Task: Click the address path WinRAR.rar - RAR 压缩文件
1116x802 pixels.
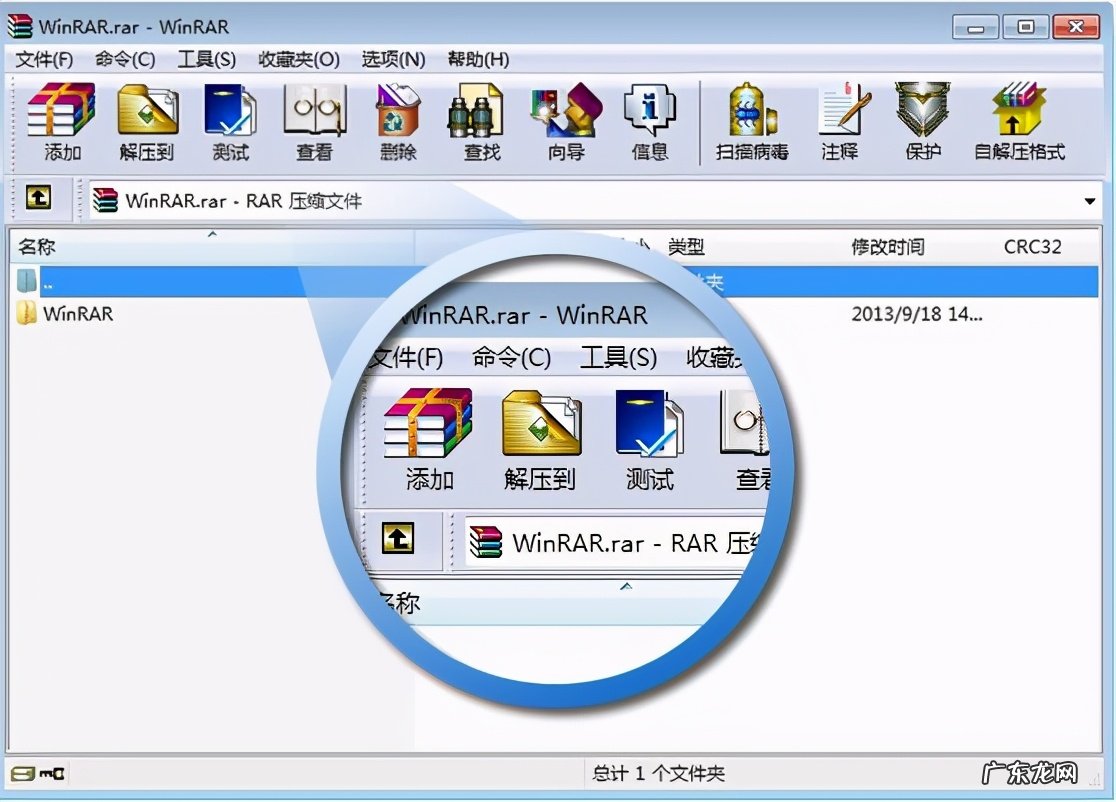Action: (243, 201)
